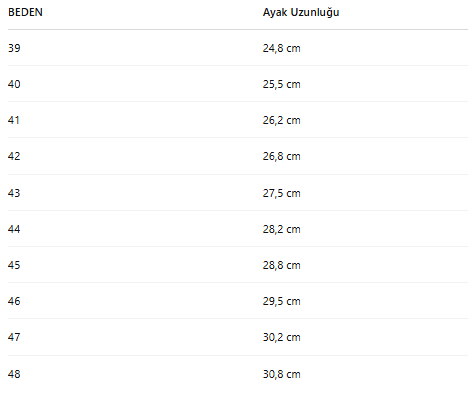Select size 40 in the table
The image size is (468, 393).
(14, 84)
